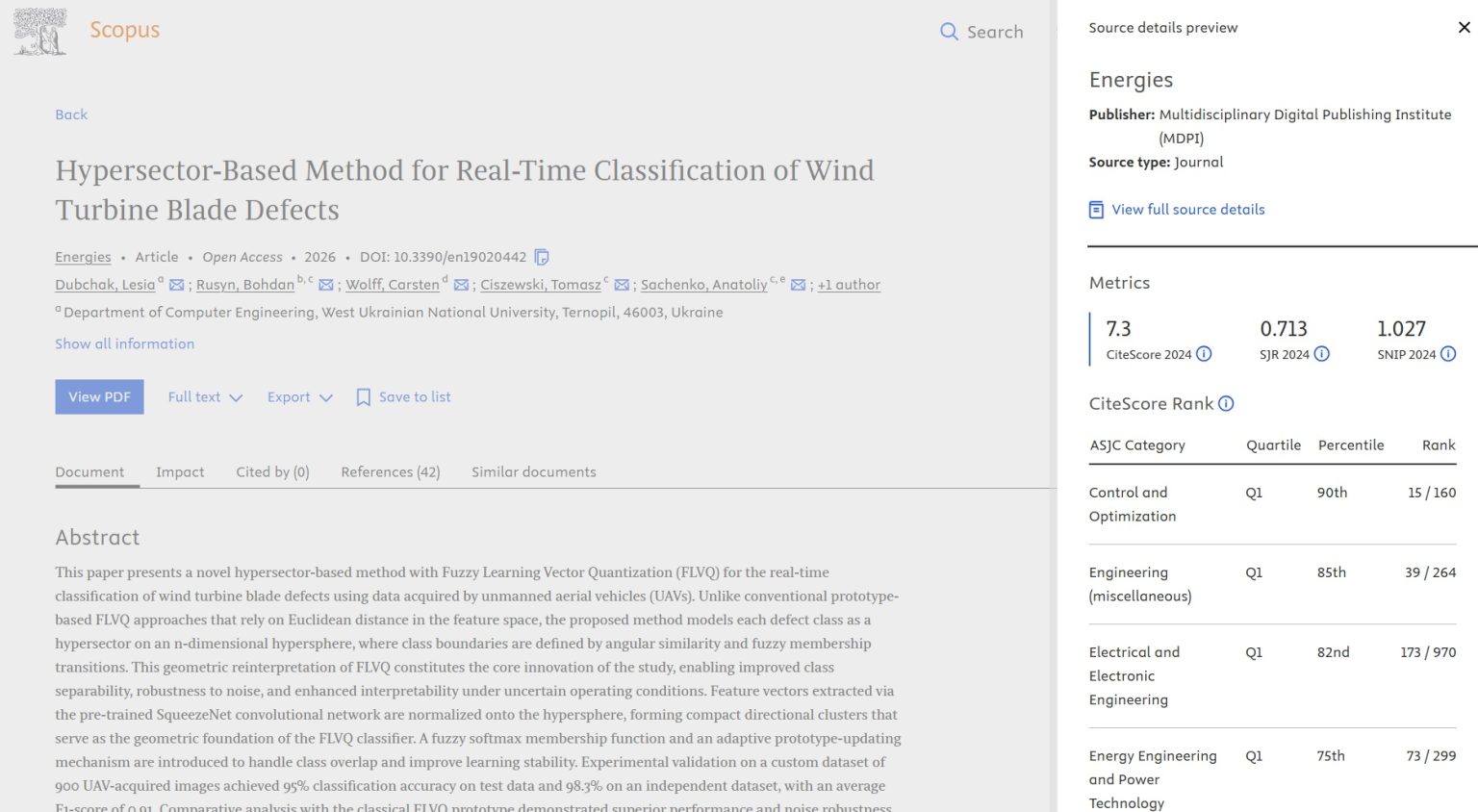Show the +1 author link

point(849,285)
